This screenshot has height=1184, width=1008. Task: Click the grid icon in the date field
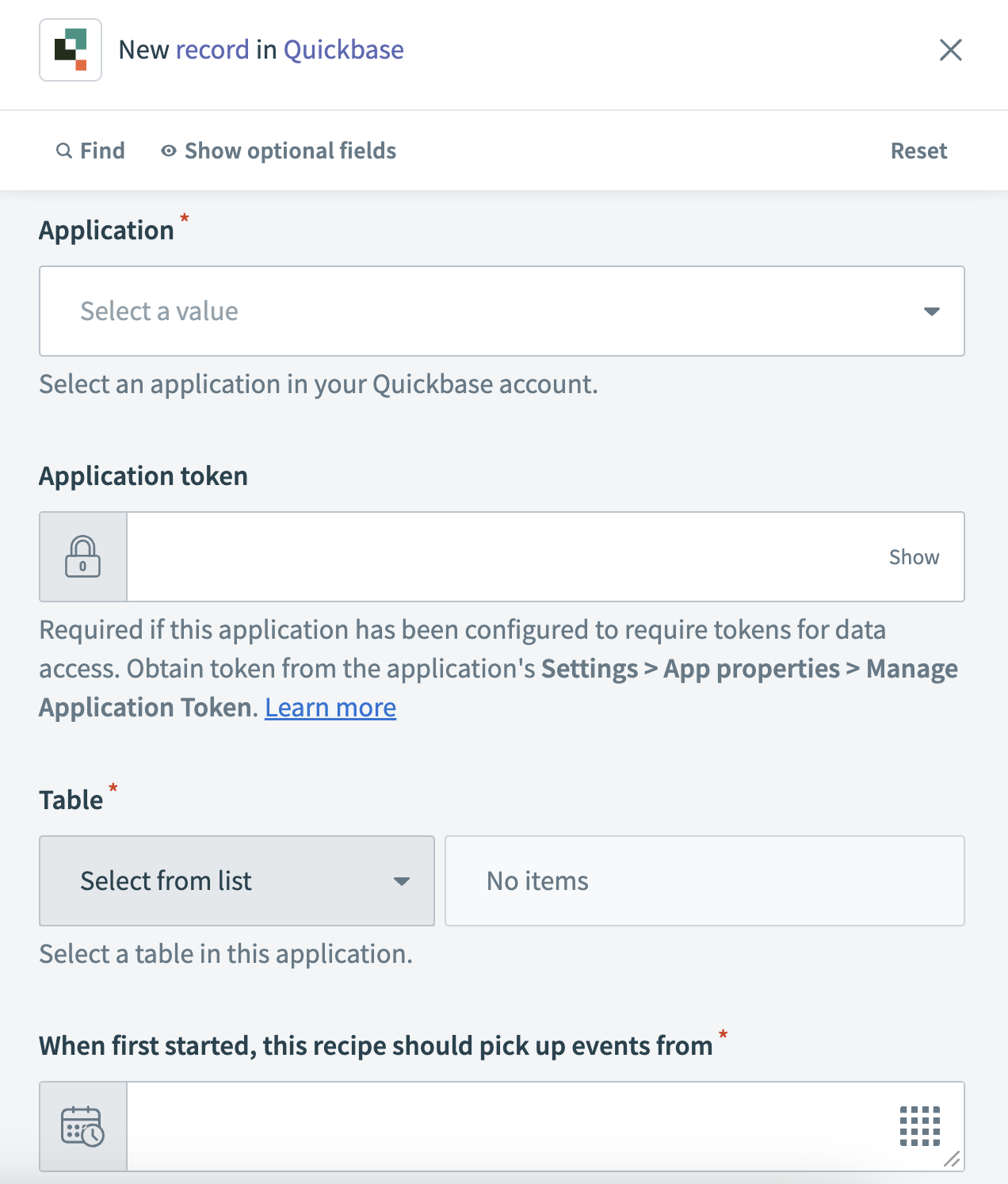919,1125
